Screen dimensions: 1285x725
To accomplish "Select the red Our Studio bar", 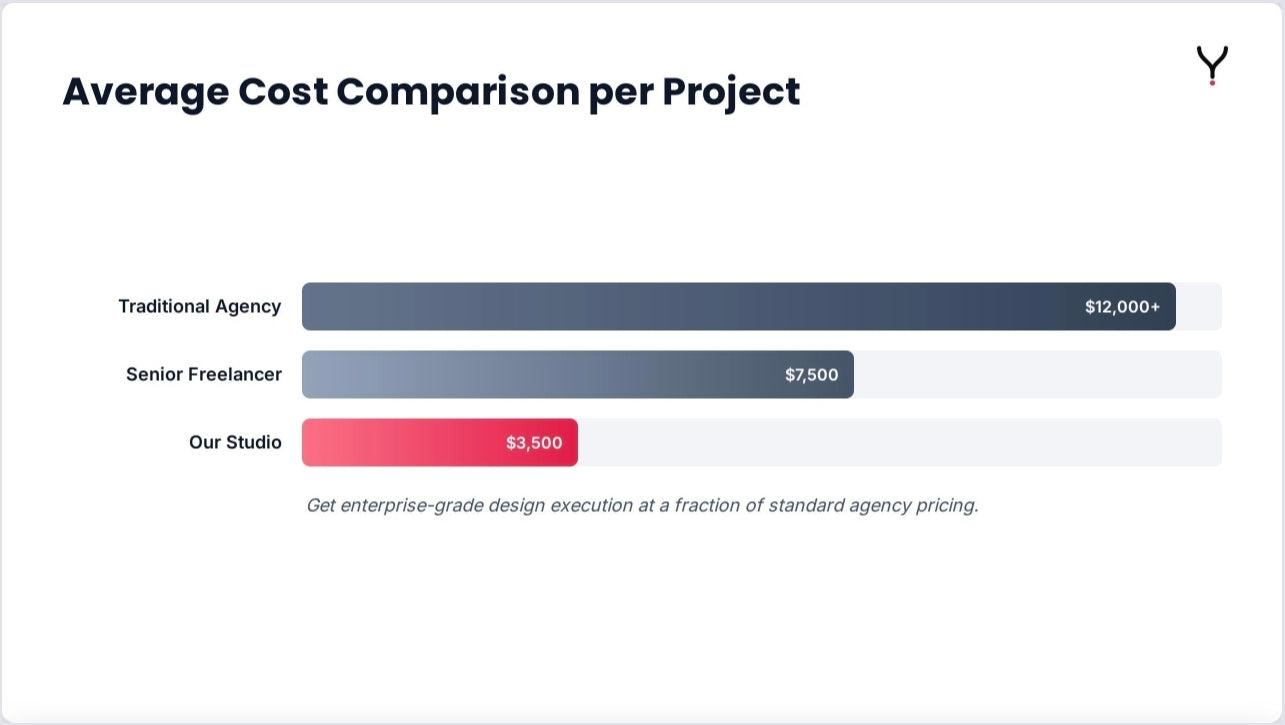I will pos(440,442).
